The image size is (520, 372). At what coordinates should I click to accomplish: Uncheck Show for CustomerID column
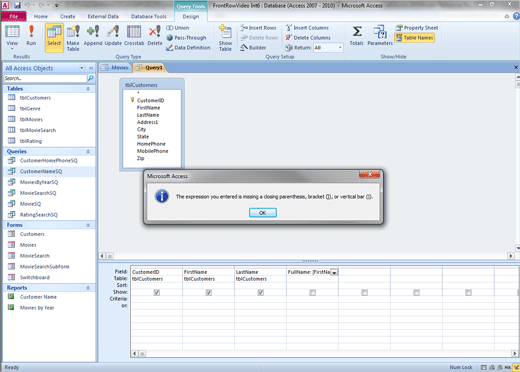tap(157, 292)
